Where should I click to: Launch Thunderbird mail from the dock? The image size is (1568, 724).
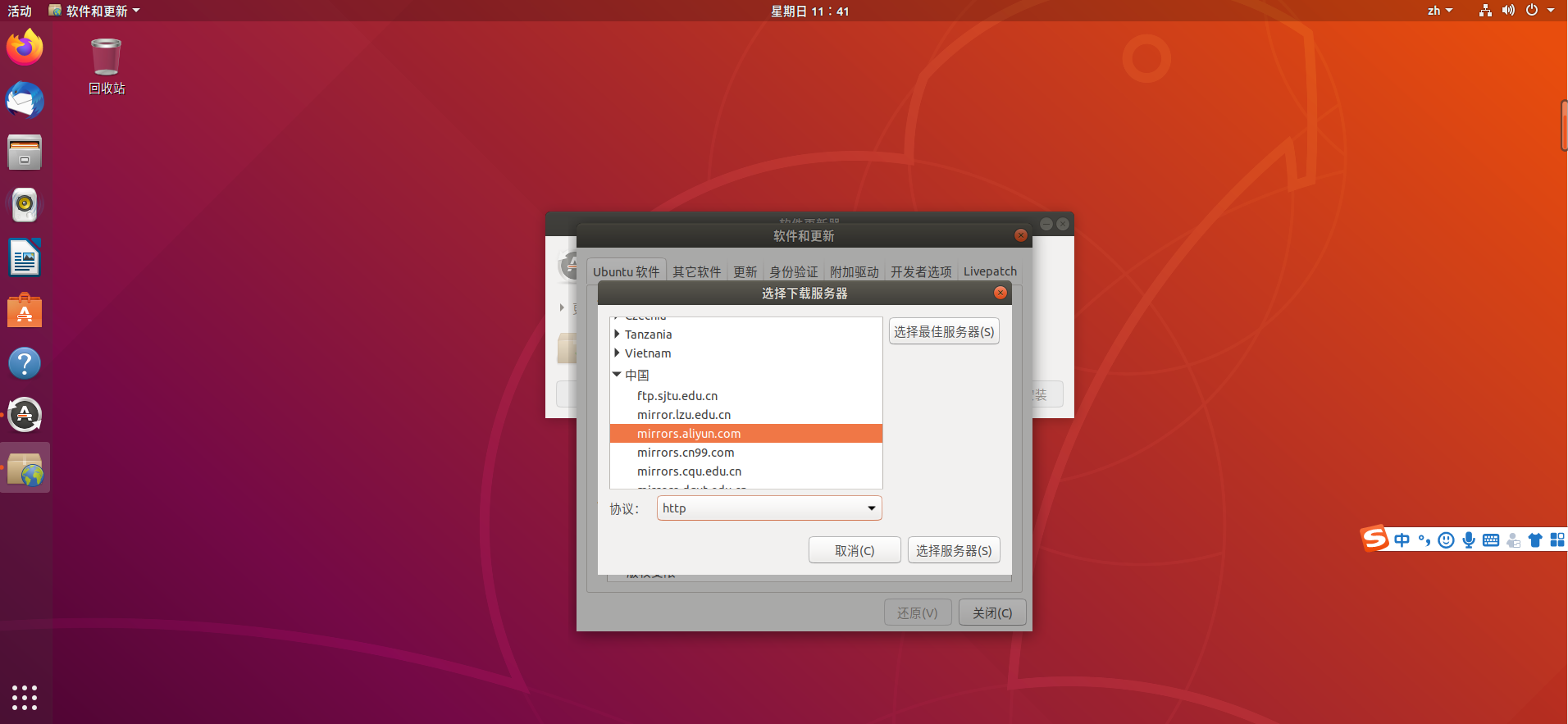tap(25, 100)
